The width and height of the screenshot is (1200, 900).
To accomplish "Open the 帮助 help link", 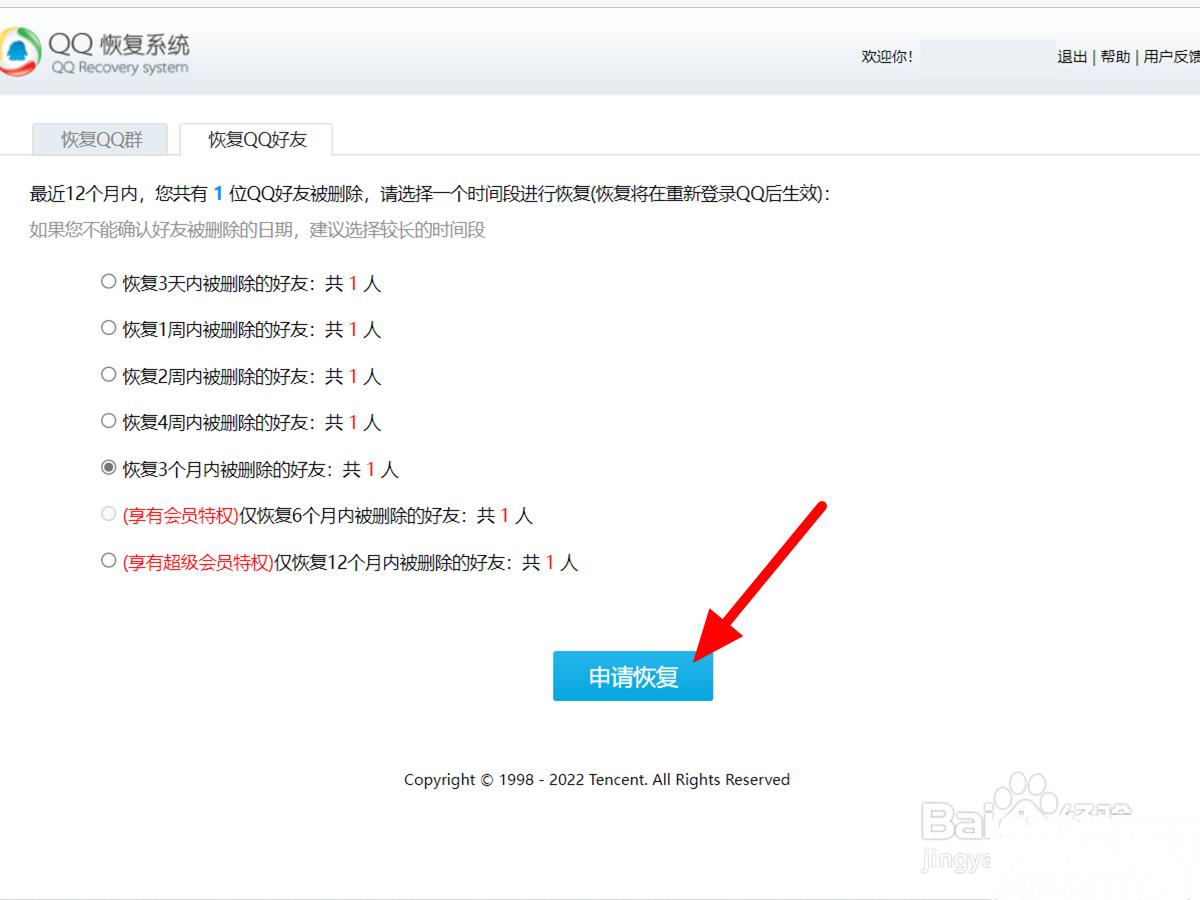I will tap(1115, 57).
